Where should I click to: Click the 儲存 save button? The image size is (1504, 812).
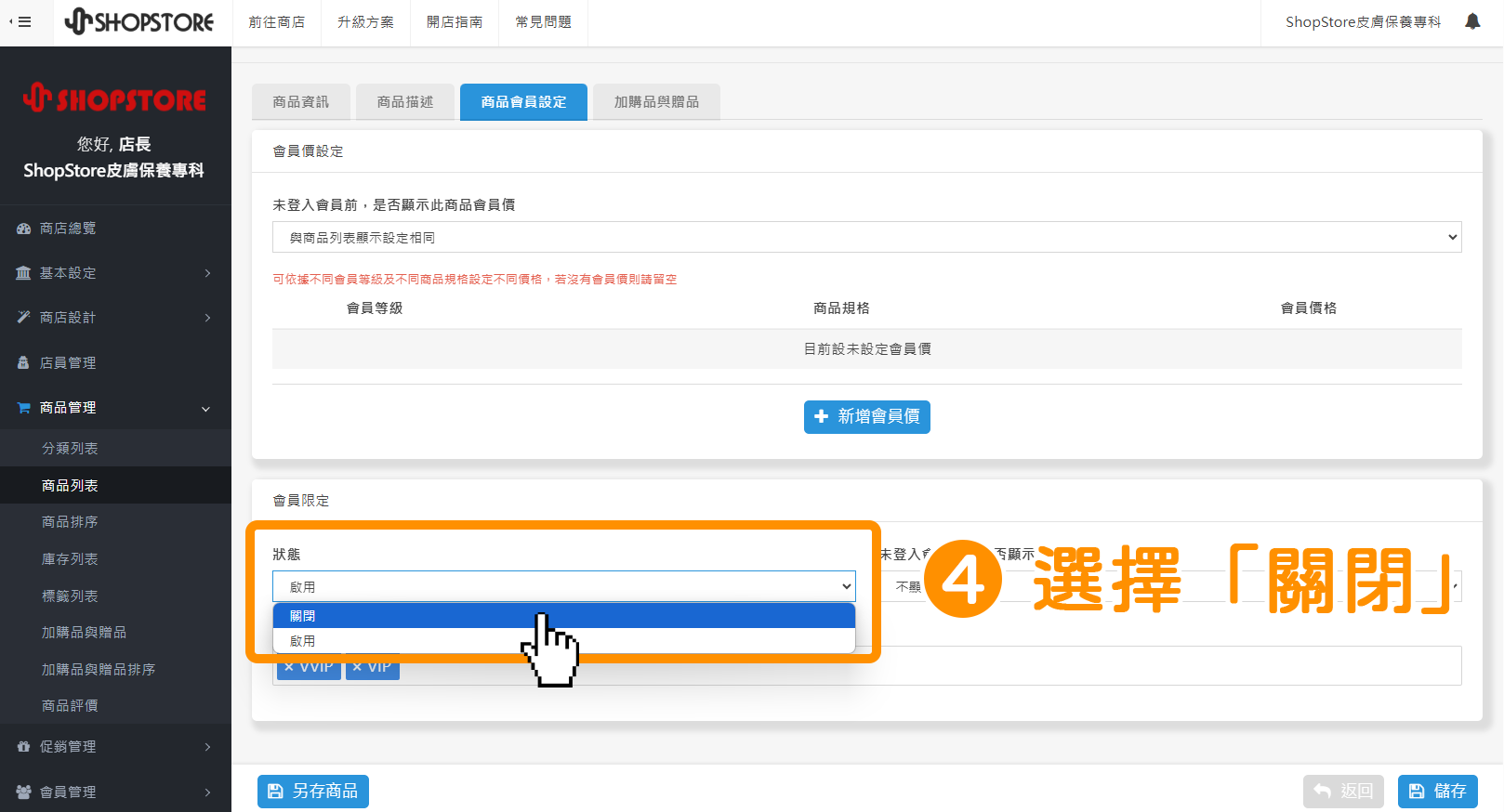point(1437,792)
